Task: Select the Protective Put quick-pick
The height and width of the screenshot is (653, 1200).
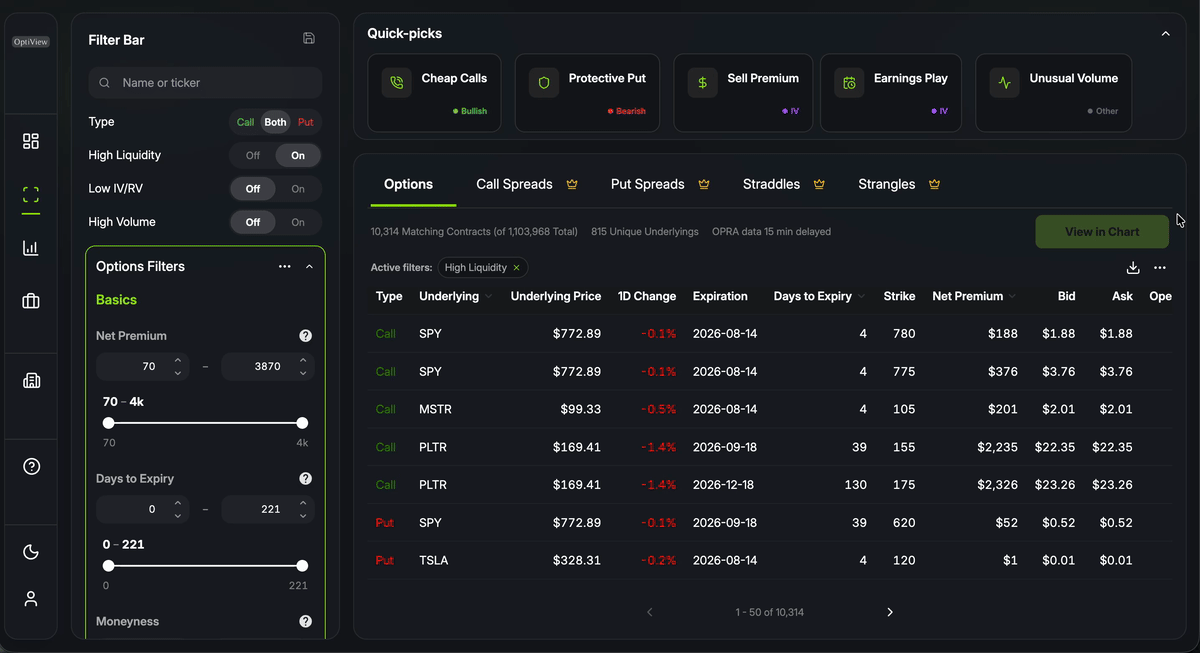Action: click(x=588, y=93)
